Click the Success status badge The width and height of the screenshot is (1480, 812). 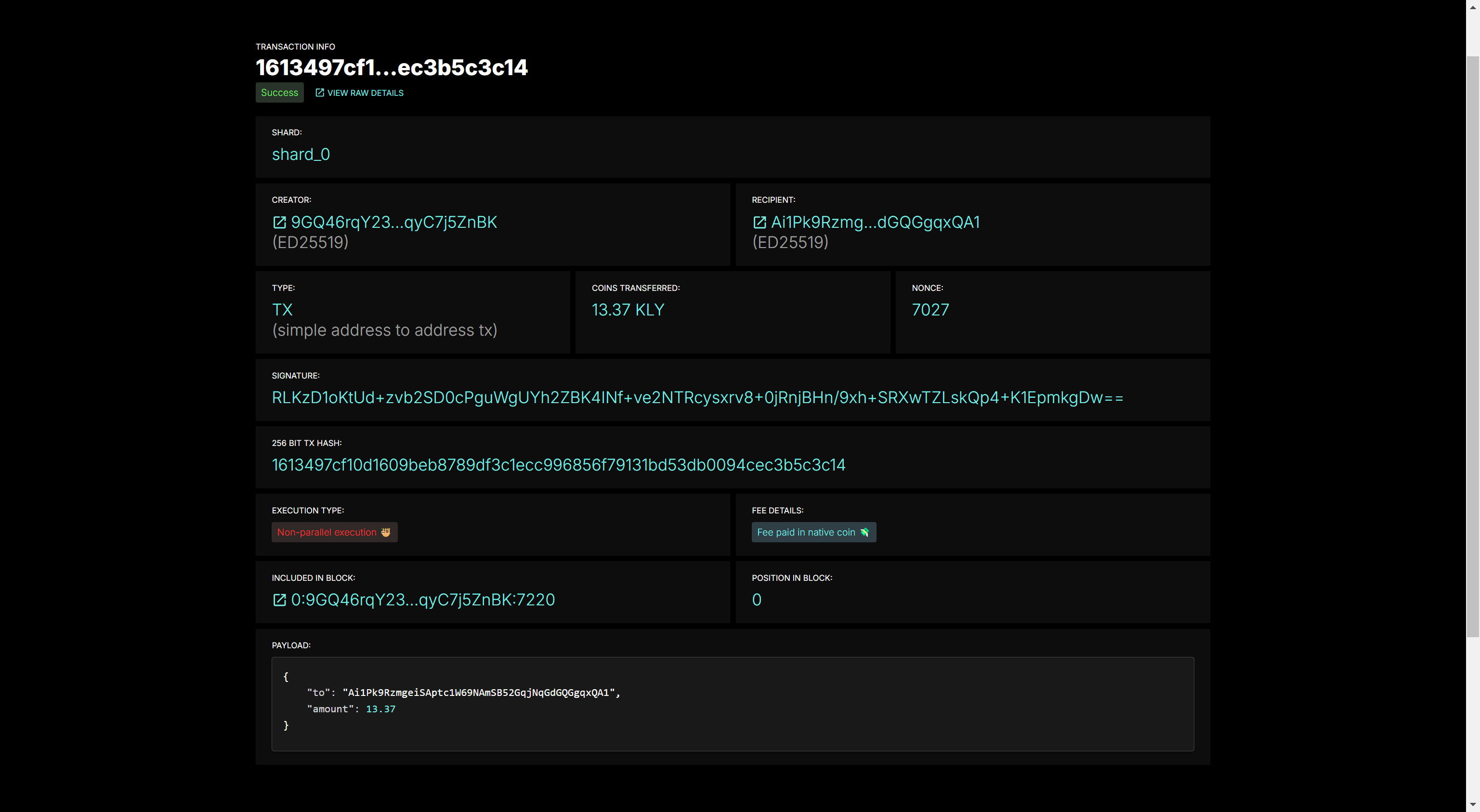279,92
